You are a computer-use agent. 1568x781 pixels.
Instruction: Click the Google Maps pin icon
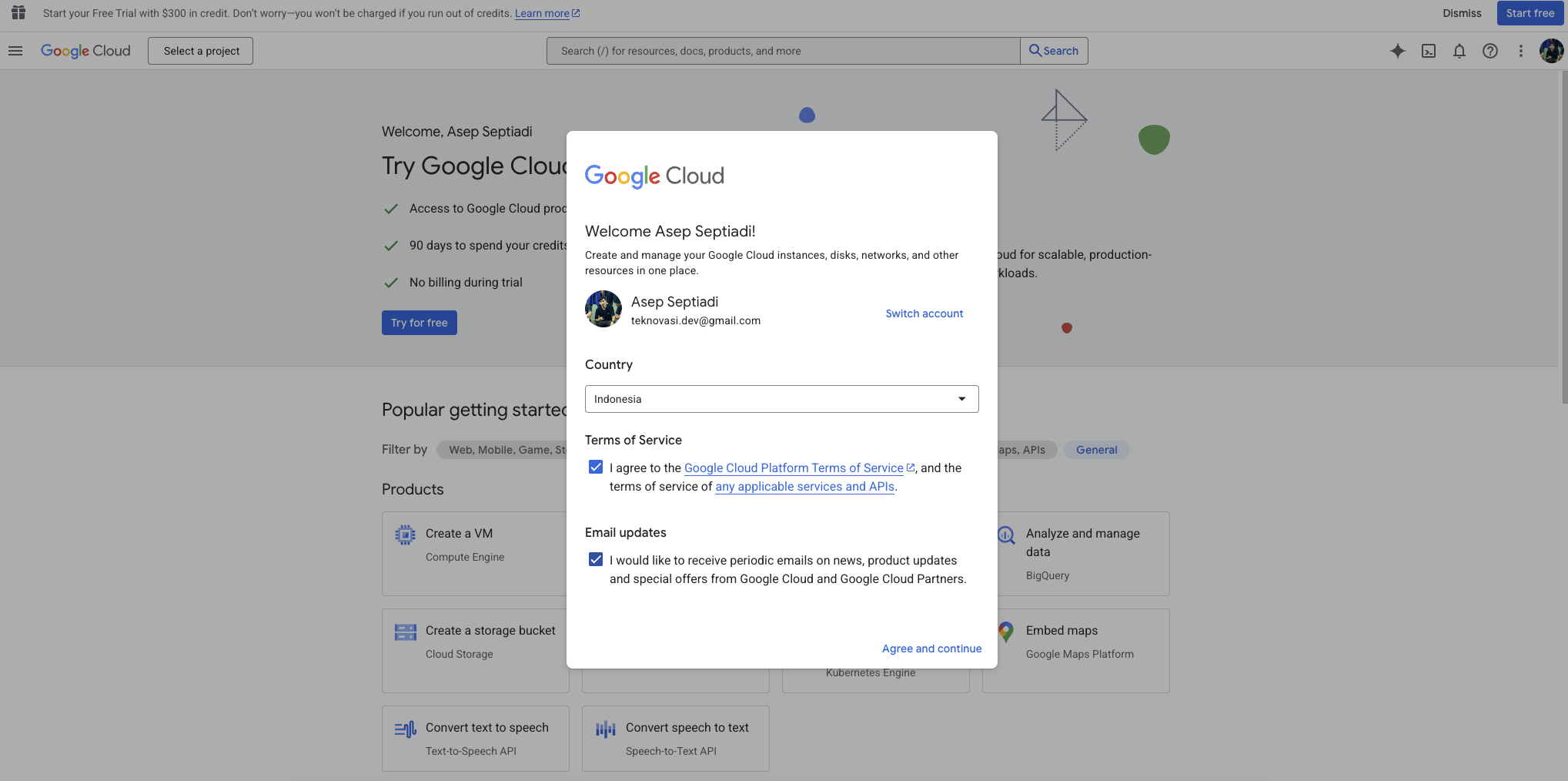coord(1005,632)
